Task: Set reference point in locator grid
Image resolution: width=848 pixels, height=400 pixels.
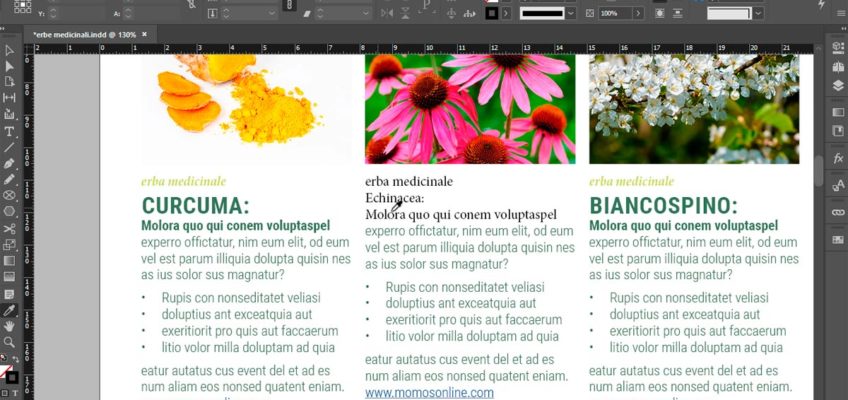Action: 23,6
